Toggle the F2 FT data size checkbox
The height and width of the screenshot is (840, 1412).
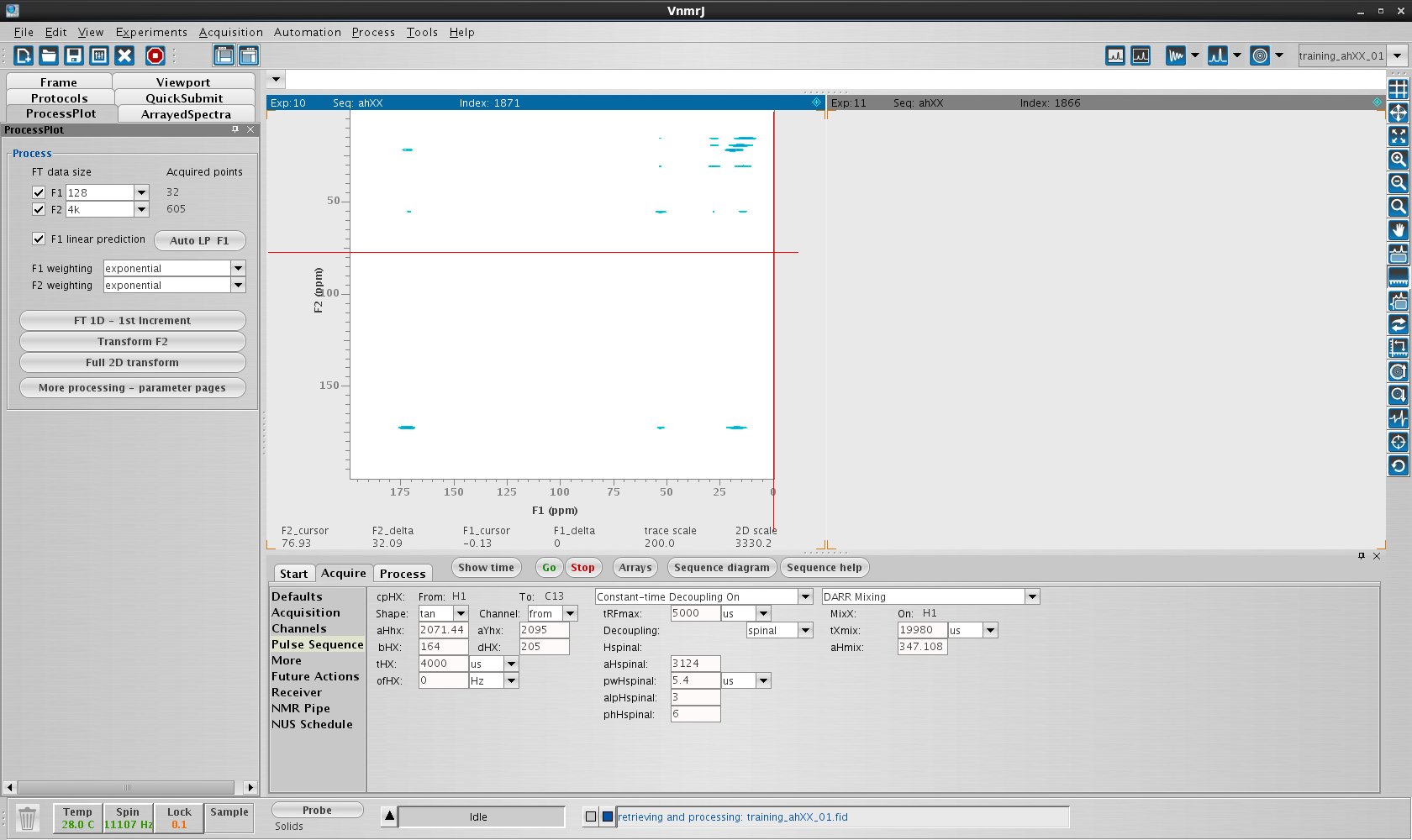pos(39,209)
